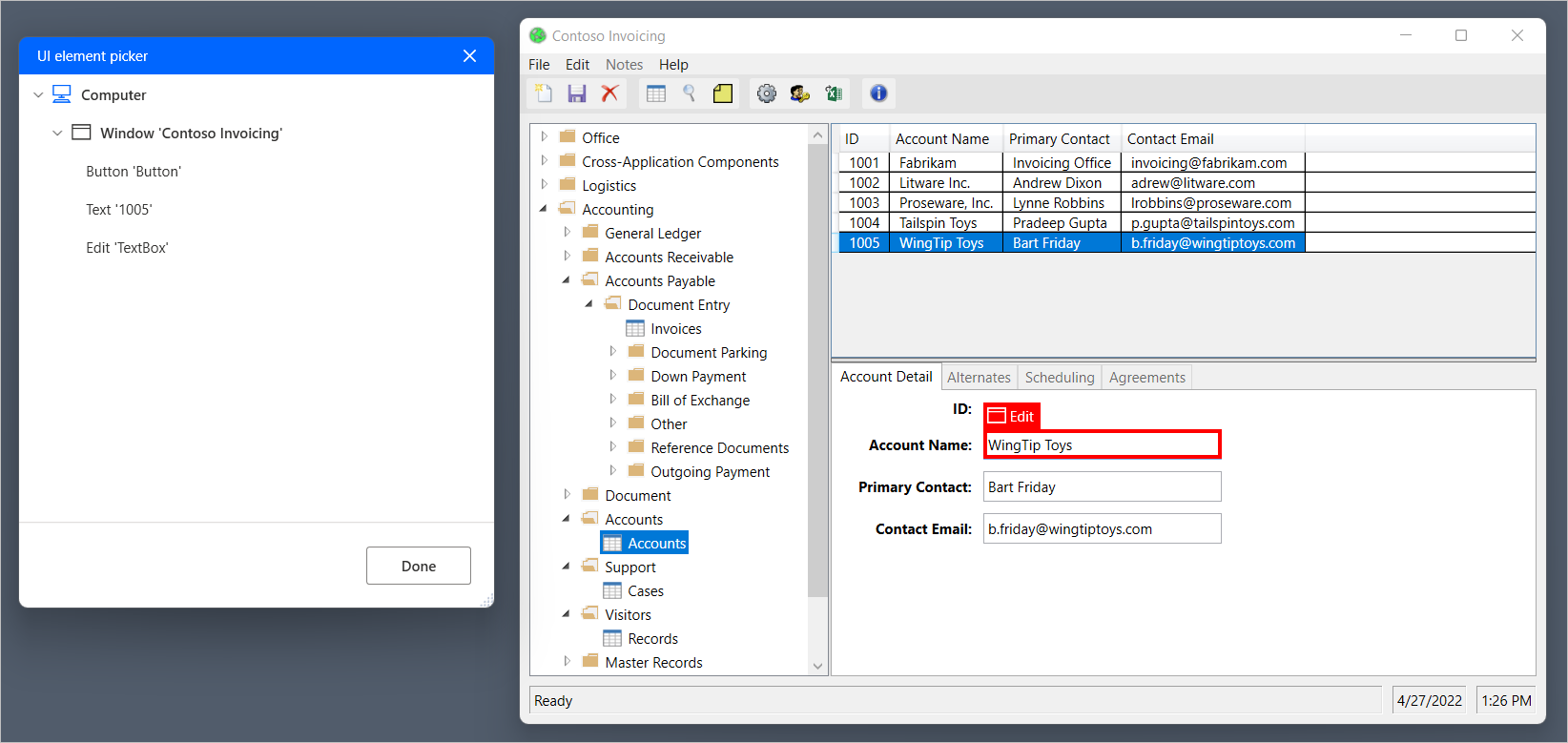The height and width of the screenshot is (743, 1568).
Task: Click the Contoso Invoicing app icon in title bar
Action: pyautogui.click(x=538, y=35)
